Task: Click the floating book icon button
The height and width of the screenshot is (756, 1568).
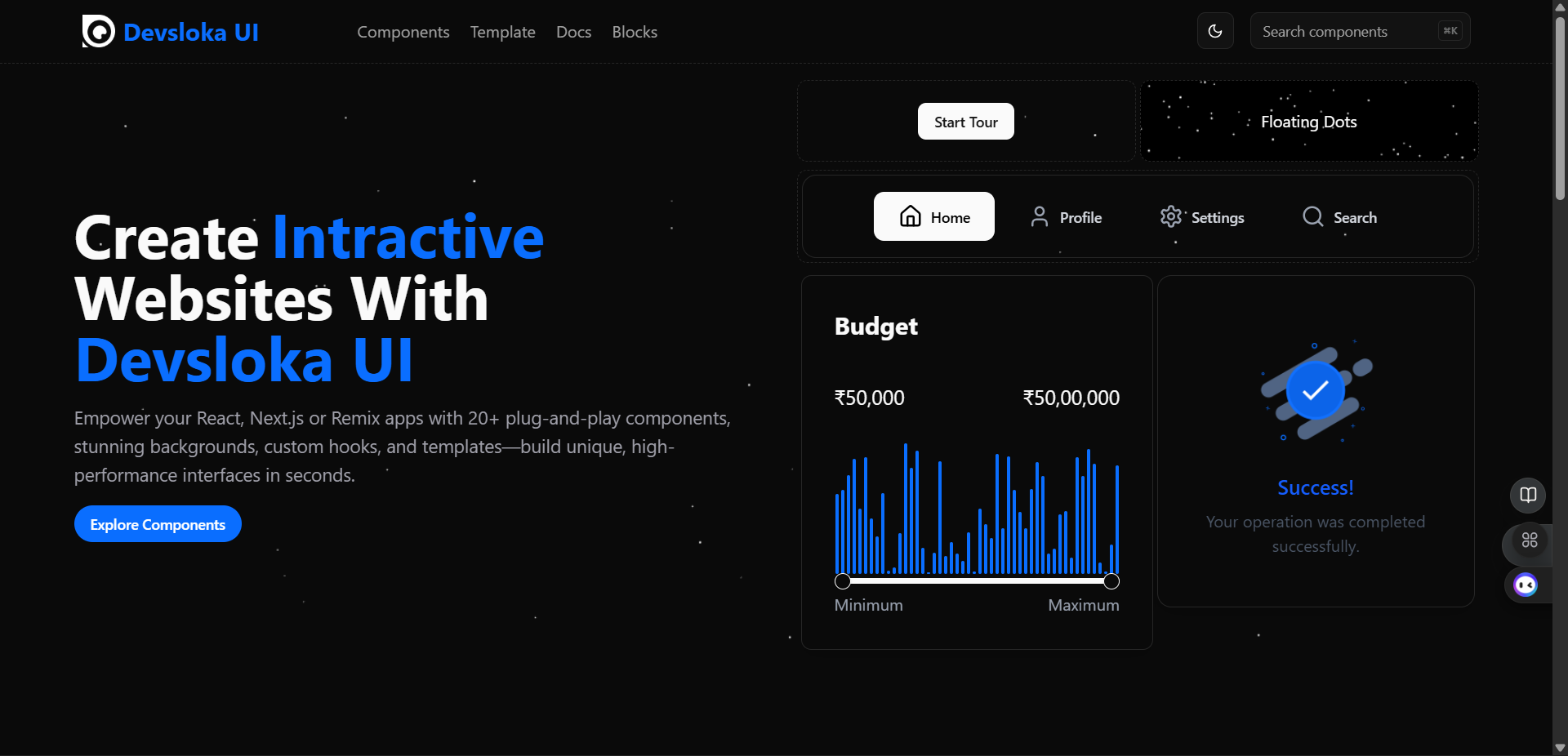Action: (x=1528, y=495)
